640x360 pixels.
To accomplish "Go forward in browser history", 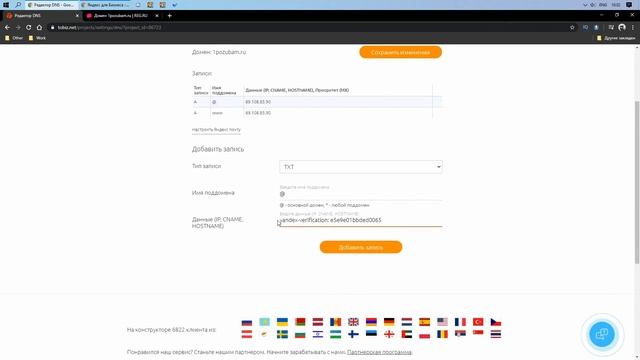I will [18, 27].
